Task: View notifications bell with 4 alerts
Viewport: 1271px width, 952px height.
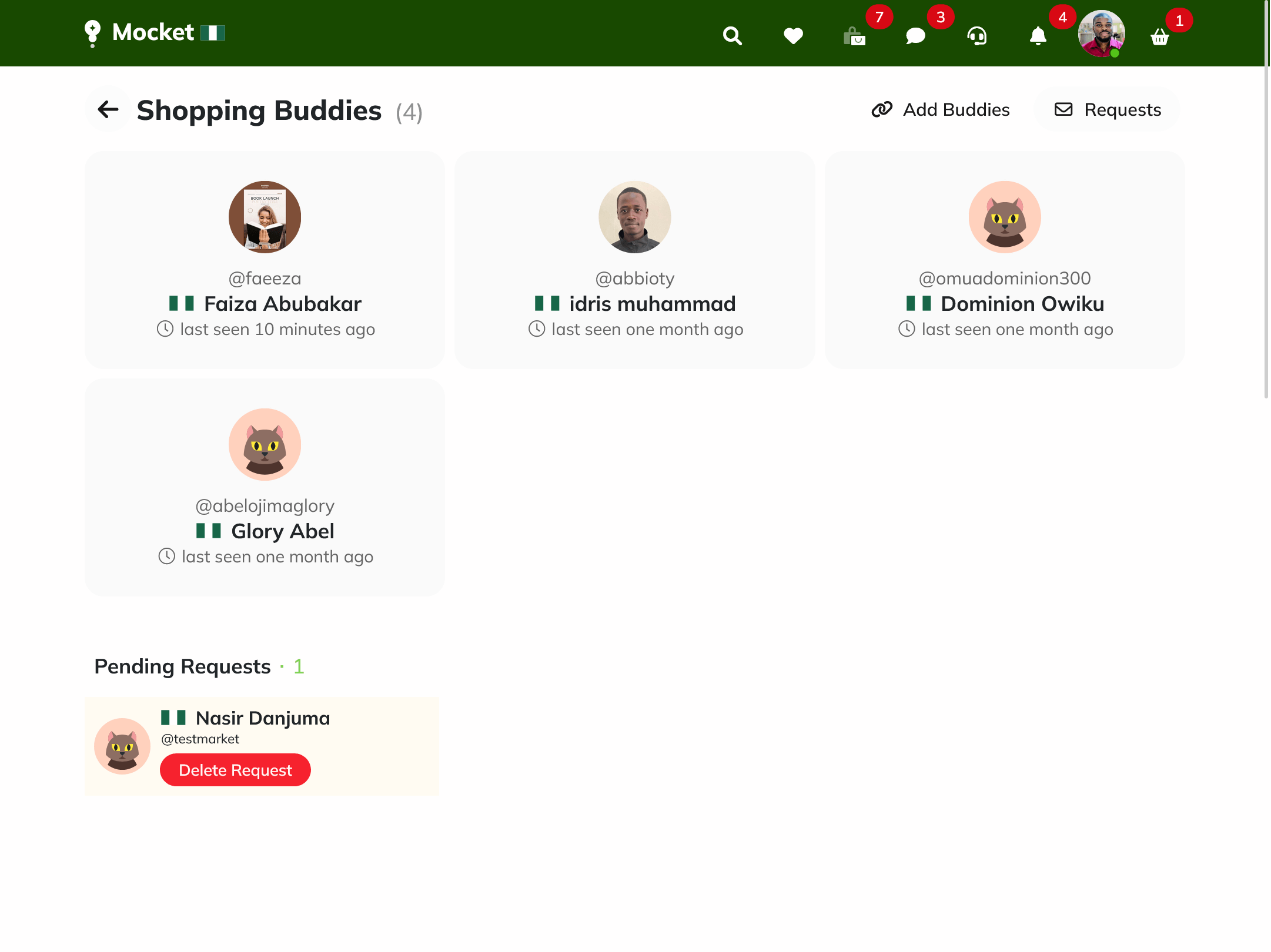Action: (x=1037, y=36)
